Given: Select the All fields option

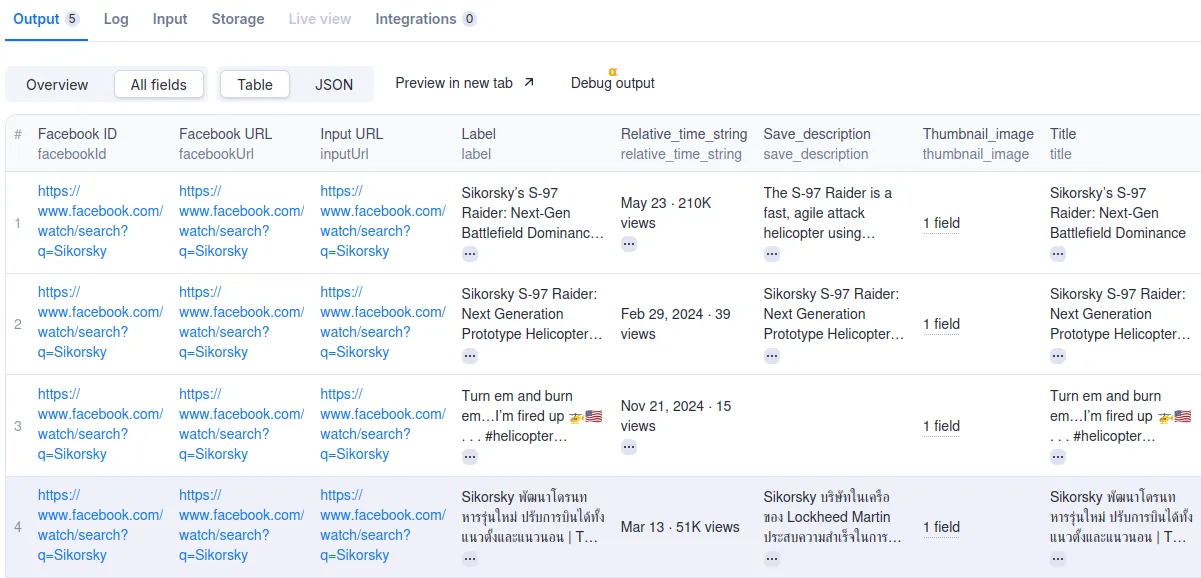Looking at the screenshot, I should (159, 85).
